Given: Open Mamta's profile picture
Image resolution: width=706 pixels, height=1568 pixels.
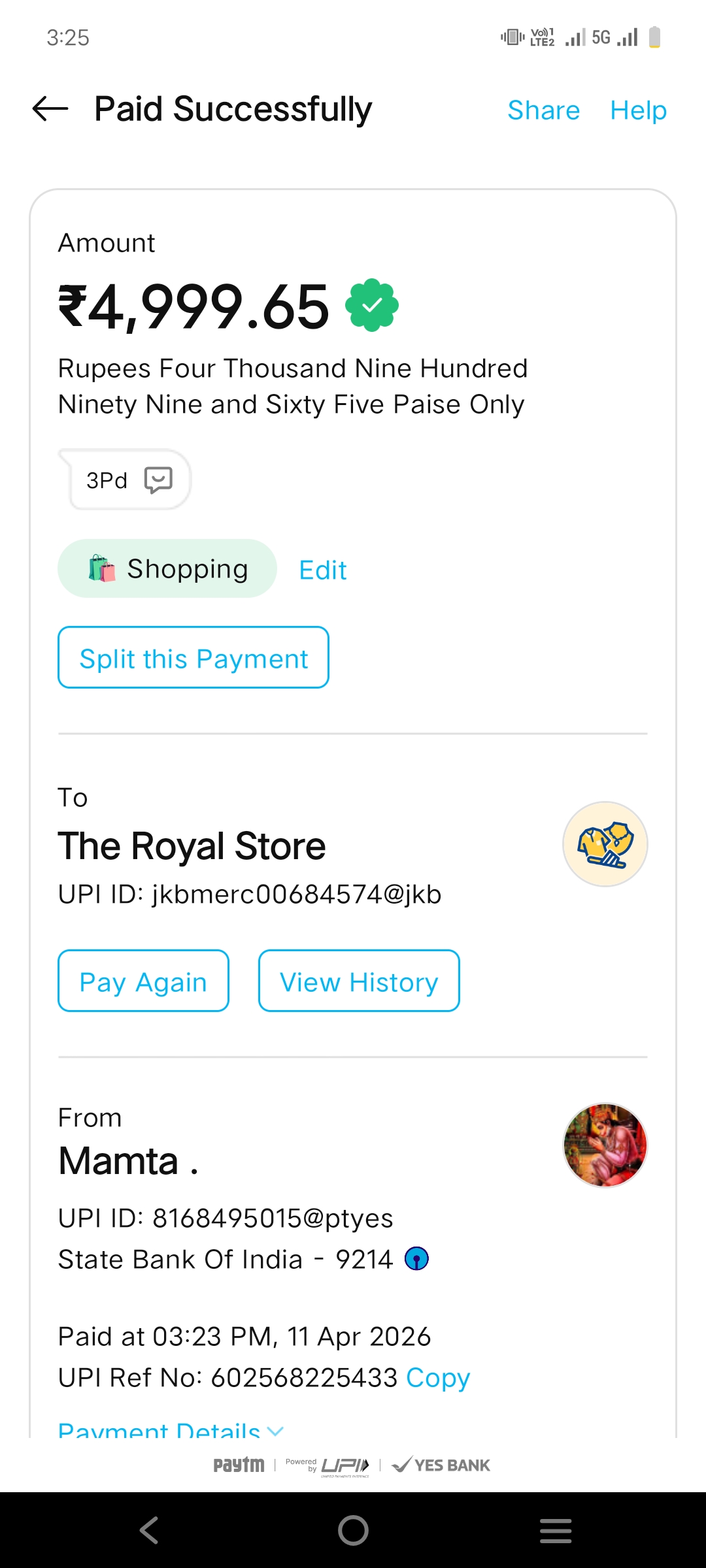Looking at the screenshot, I should click(x=605, y=1145).
